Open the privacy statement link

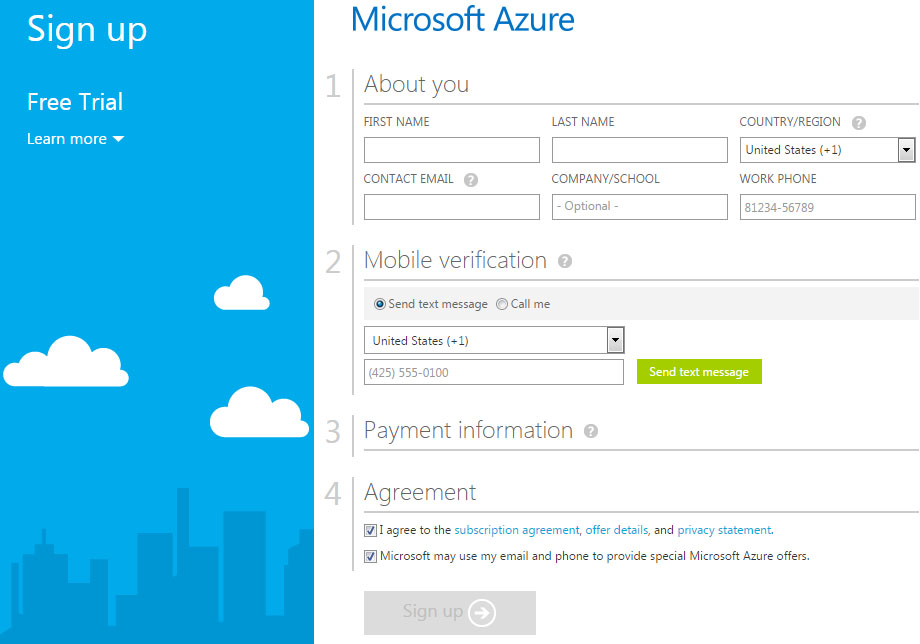click(724, 530)
